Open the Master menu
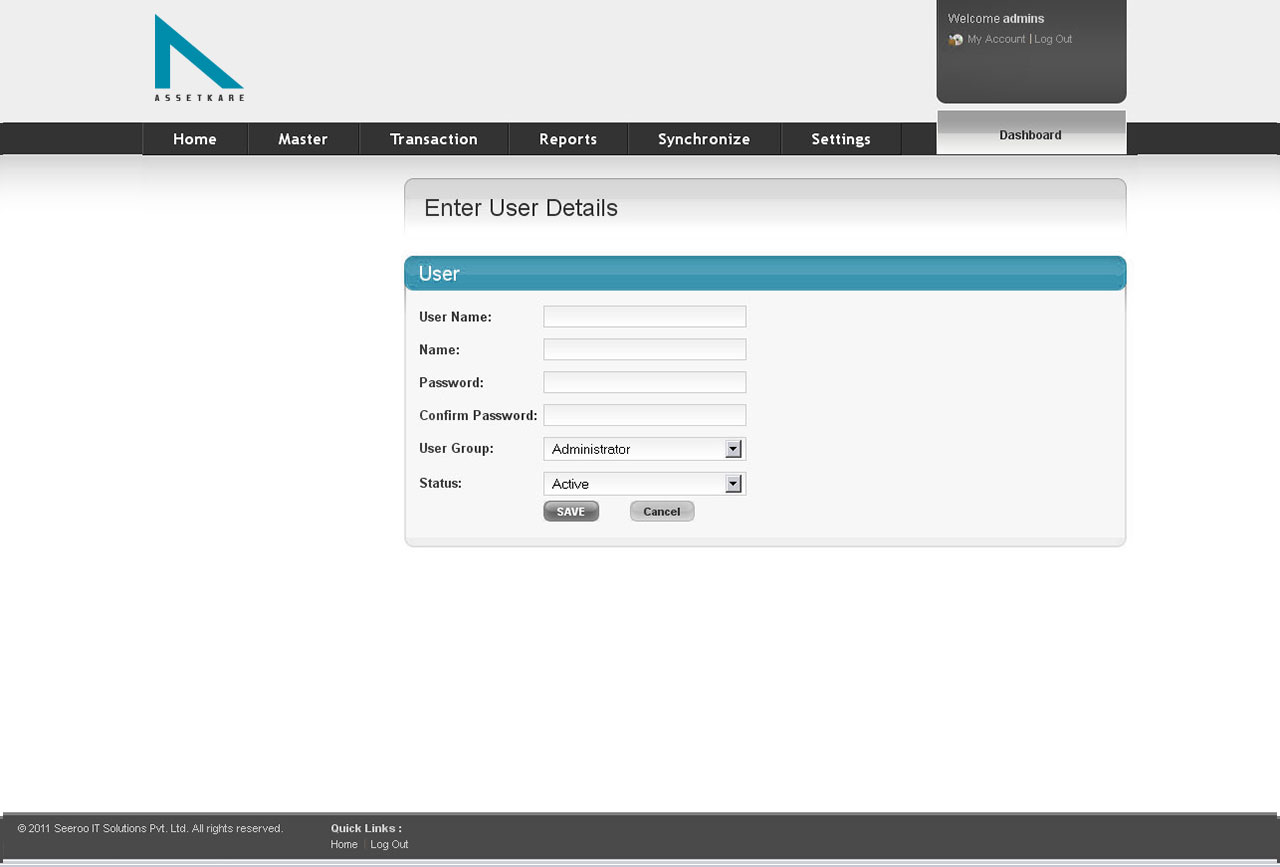The height and width of the screenshot is (867, 1280). click(303, 139)
